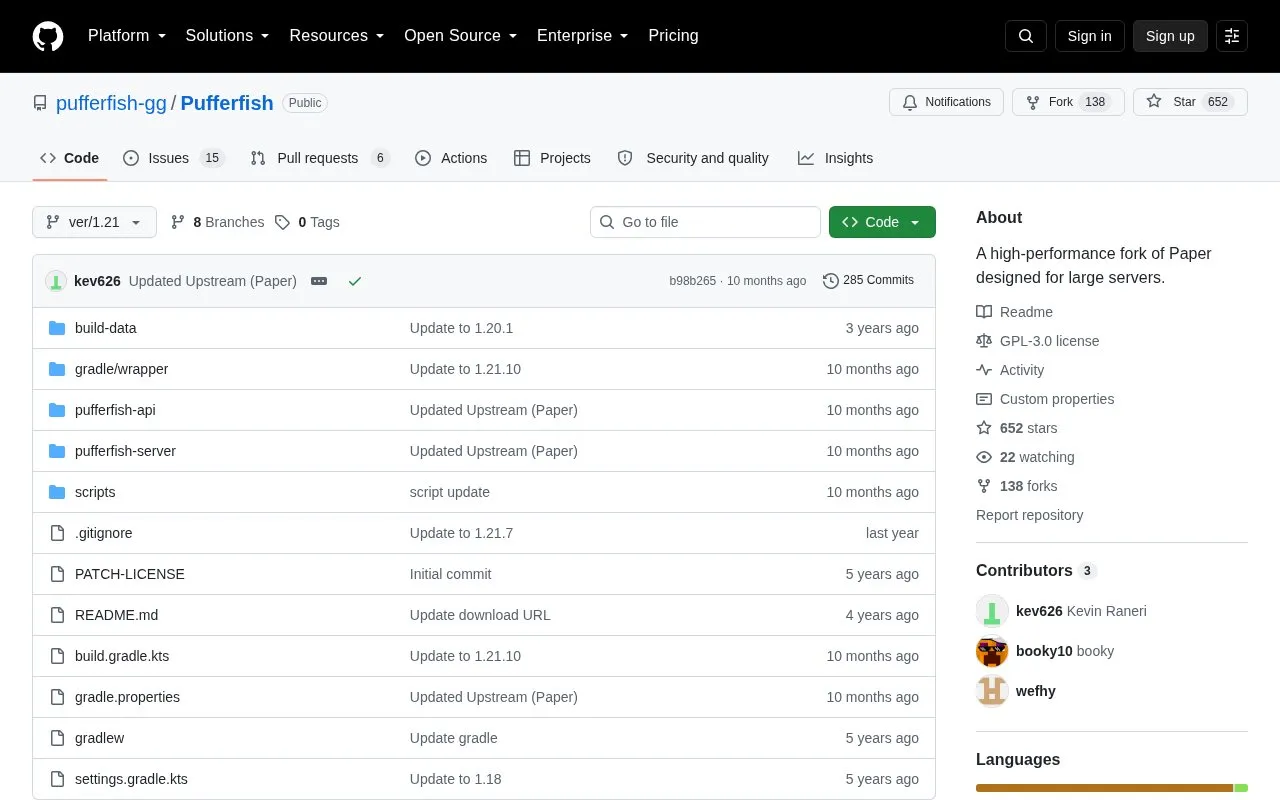Expand the Resources menu
1280x800 pixels.
click(337, 36)
